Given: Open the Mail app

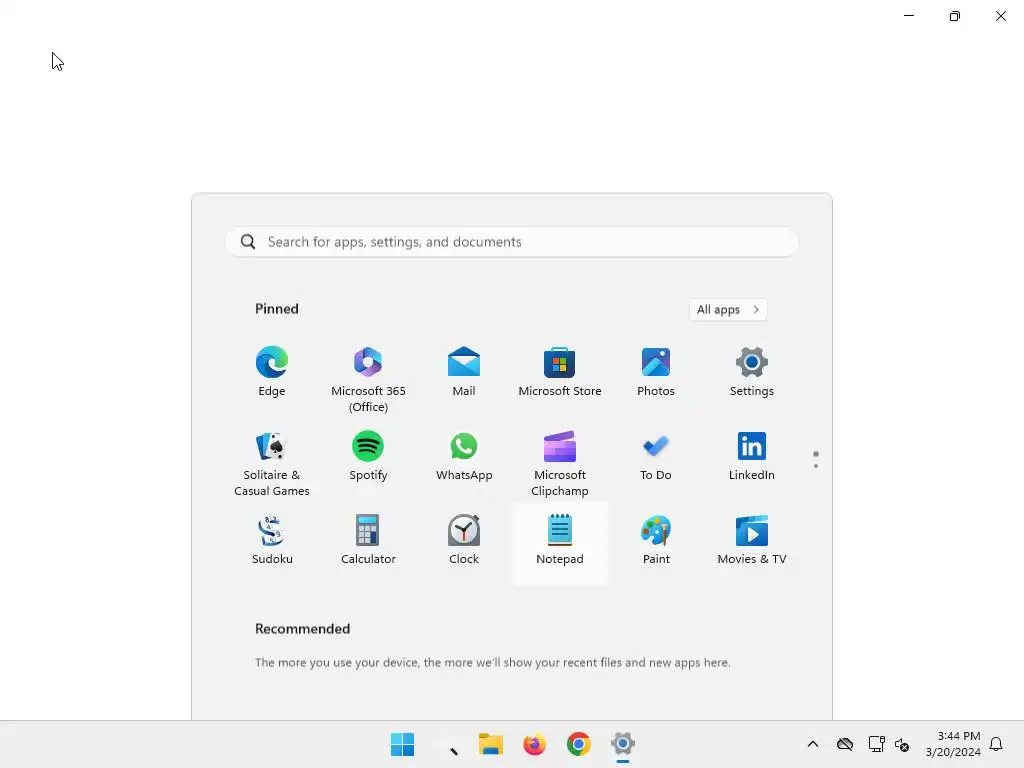Looking at the screenshot, I should [x=464, y=371].
